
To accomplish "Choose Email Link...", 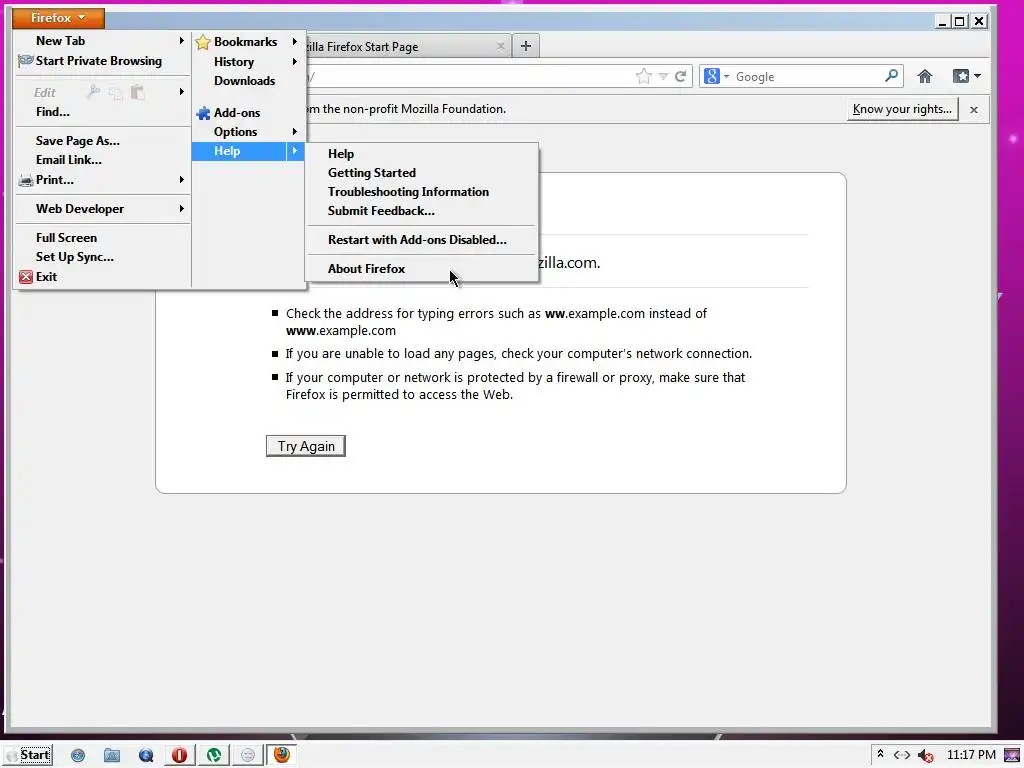I will click(x=69, y=159).
